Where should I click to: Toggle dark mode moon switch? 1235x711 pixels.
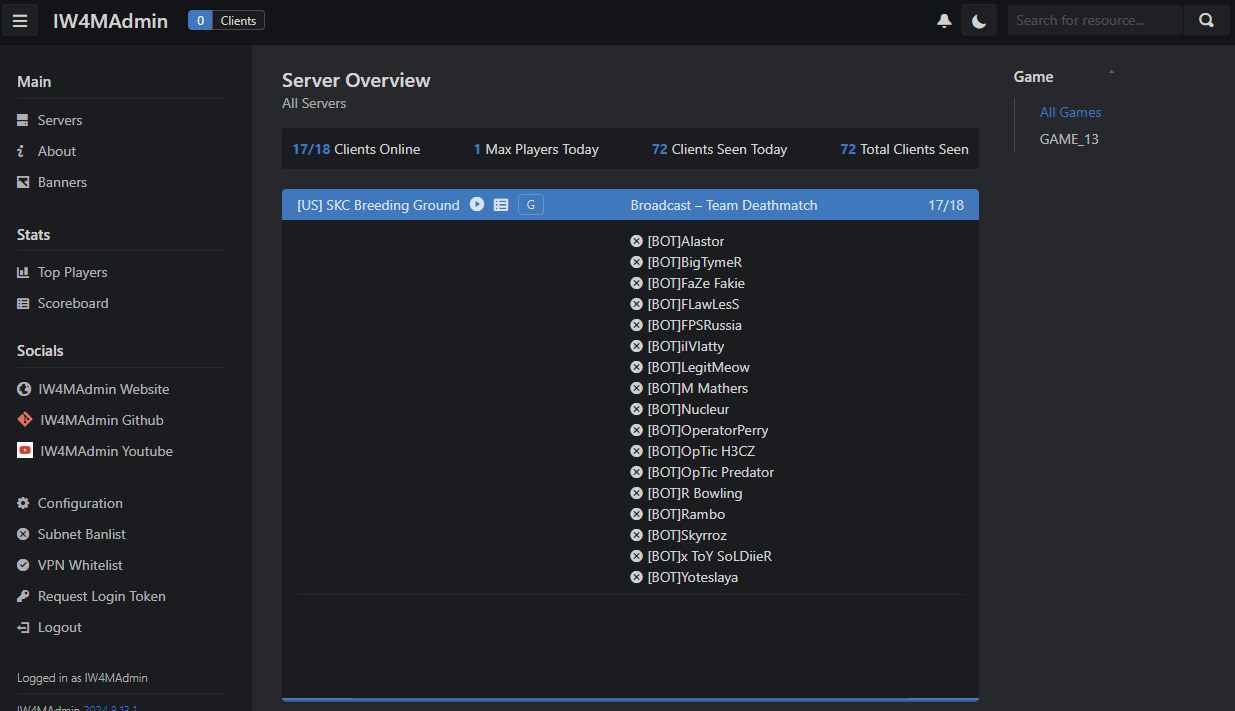click(979, 20)
